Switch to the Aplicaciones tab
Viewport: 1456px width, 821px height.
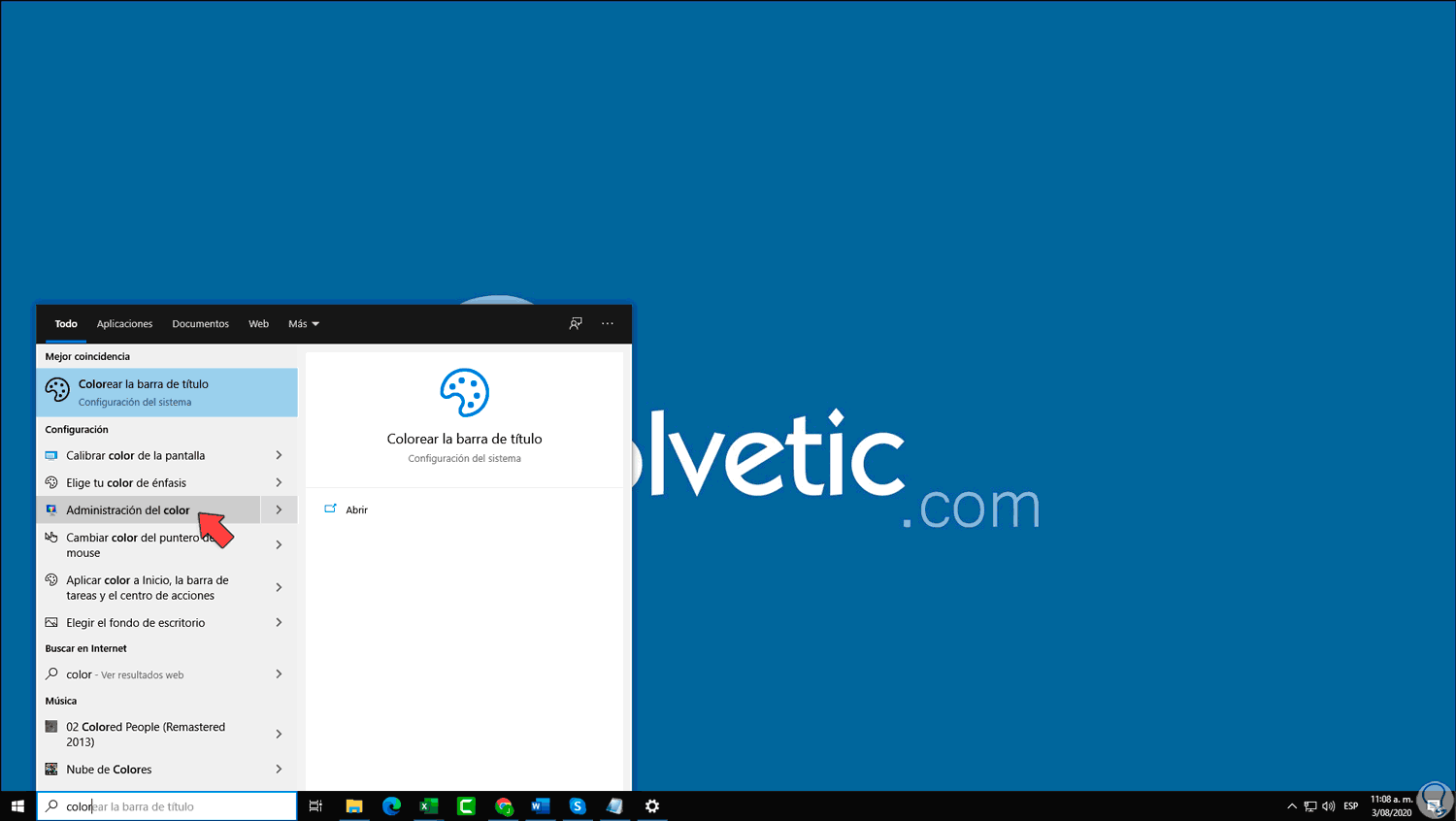[124, 323]
